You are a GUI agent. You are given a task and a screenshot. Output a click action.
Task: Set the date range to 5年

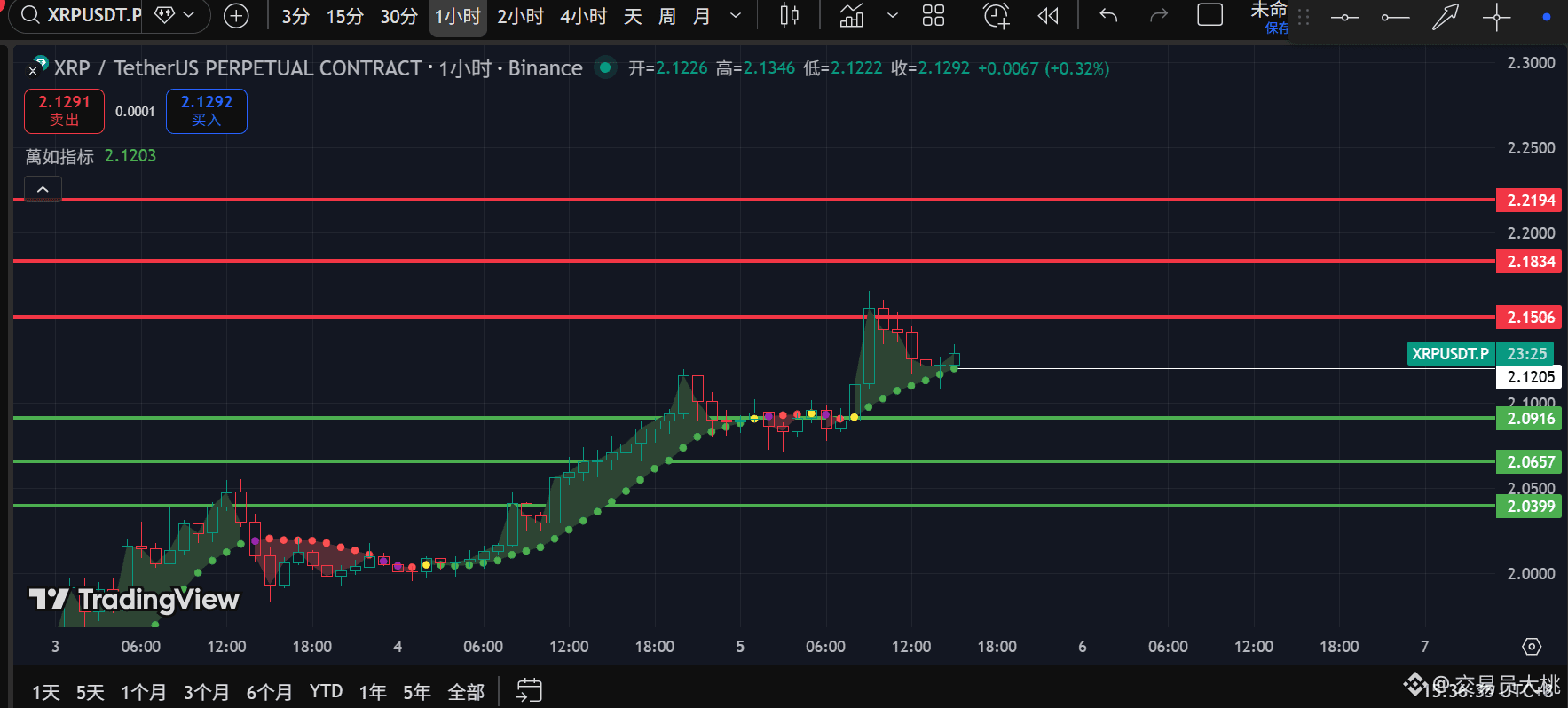[x=416, y=692]
